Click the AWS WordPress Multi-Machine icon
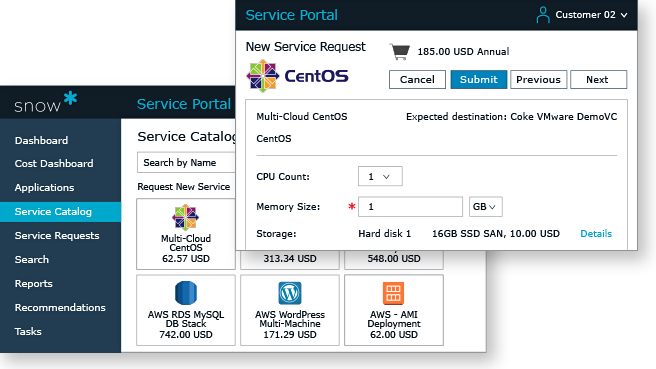The width and height of the screenshot is (656, 369). pyautogui.click(x=290, y=293)
